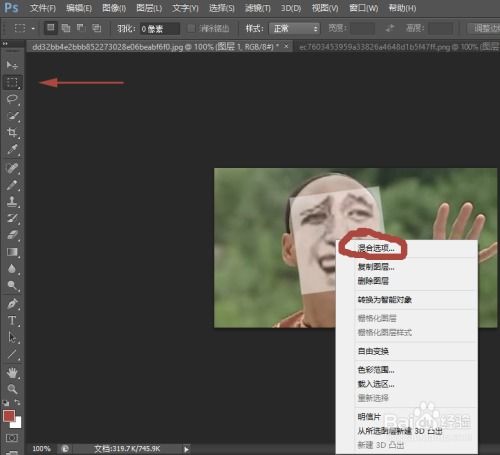
Task: Select the Eraser tool
Action: coord(12,235)
